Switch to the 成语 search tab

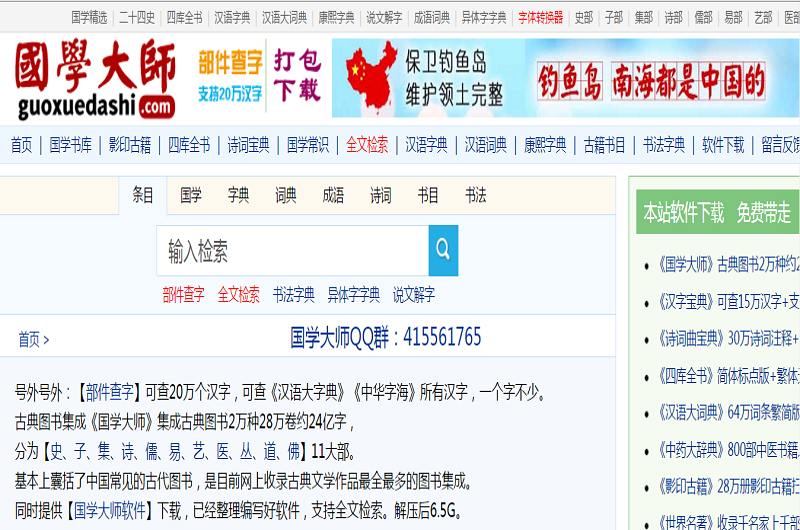pos(333,195)
